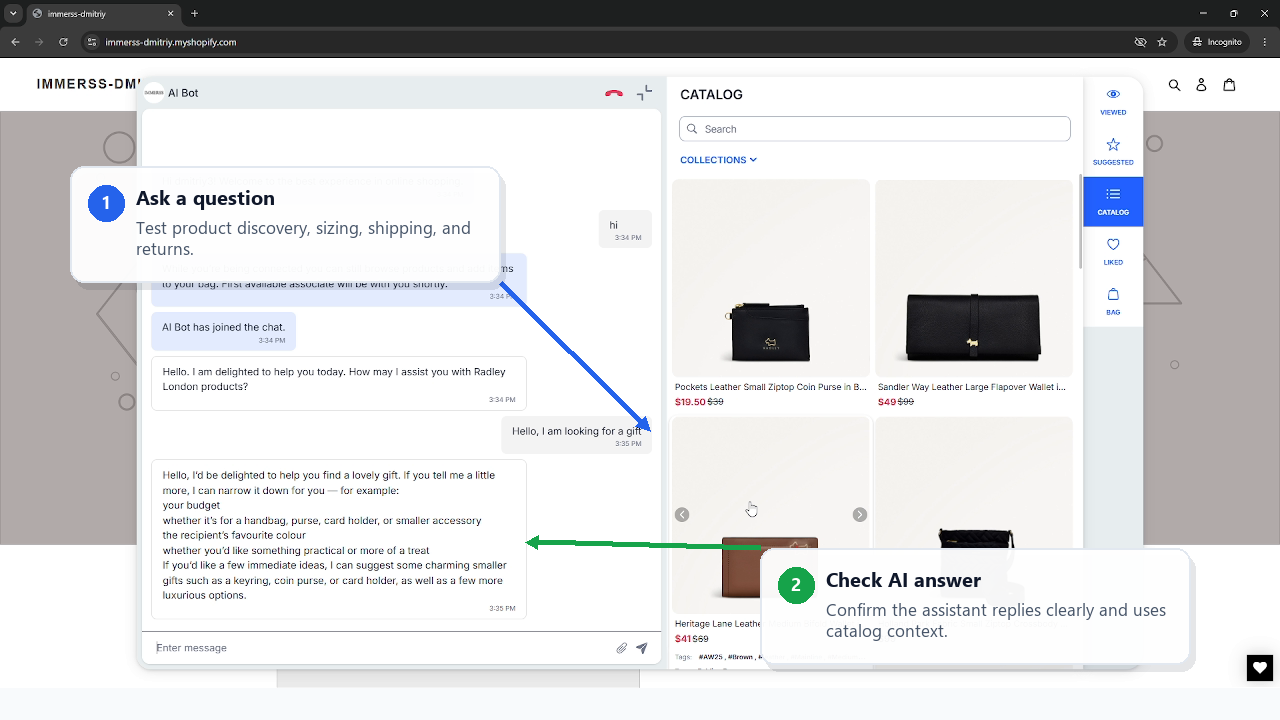Image resolution: width=1280 pixels, height=720 pixels.
Task: Click the IMMERSS store logo
Action: pyautogui.click(x=87, y=84)
